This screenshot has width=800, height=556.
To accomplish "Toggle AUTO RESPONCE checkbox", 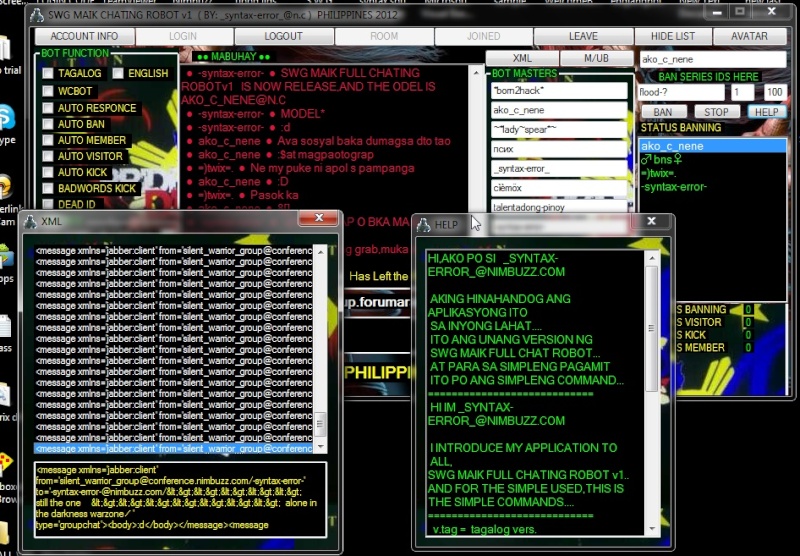I will (x=48, y=108).
